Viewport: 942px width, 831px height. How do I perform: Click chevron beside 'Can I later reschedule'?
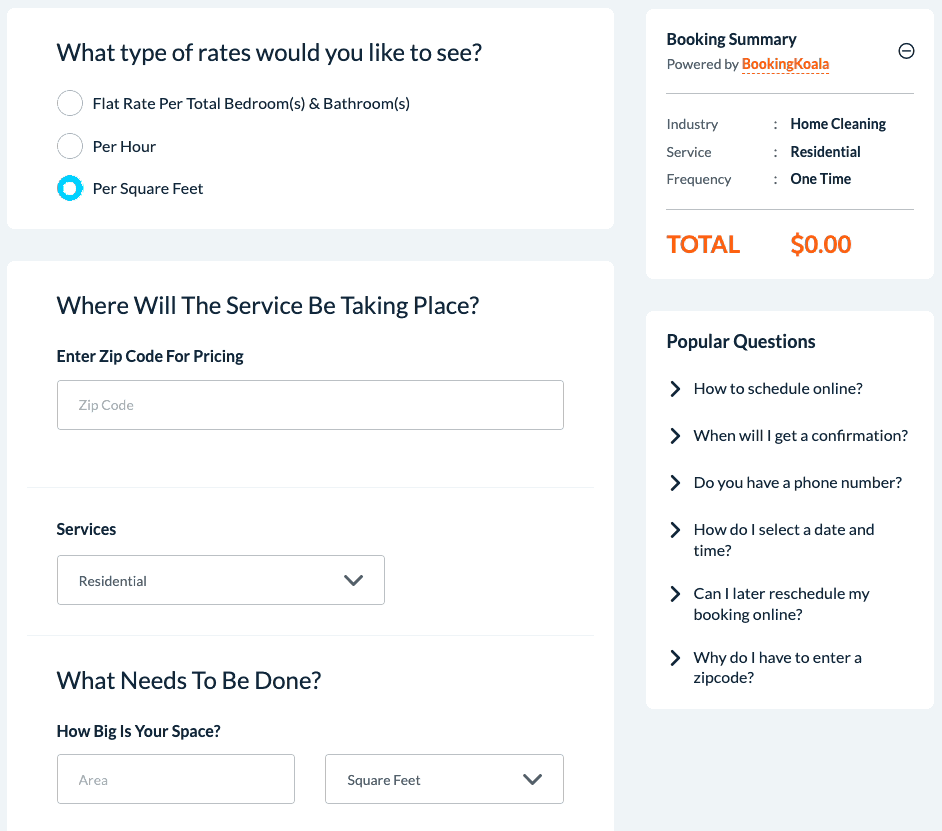point(676,594)
